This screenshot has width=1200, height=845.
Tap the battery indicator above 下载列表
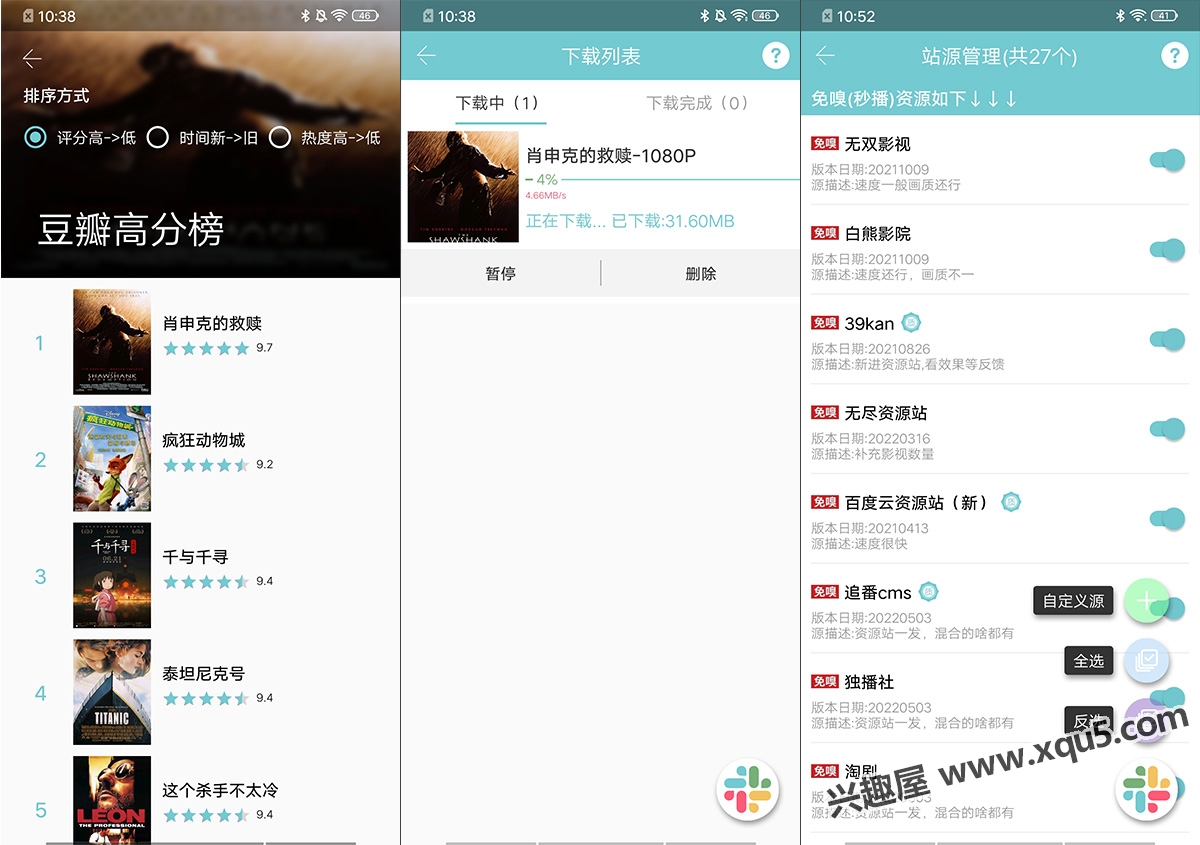(765, 16)
